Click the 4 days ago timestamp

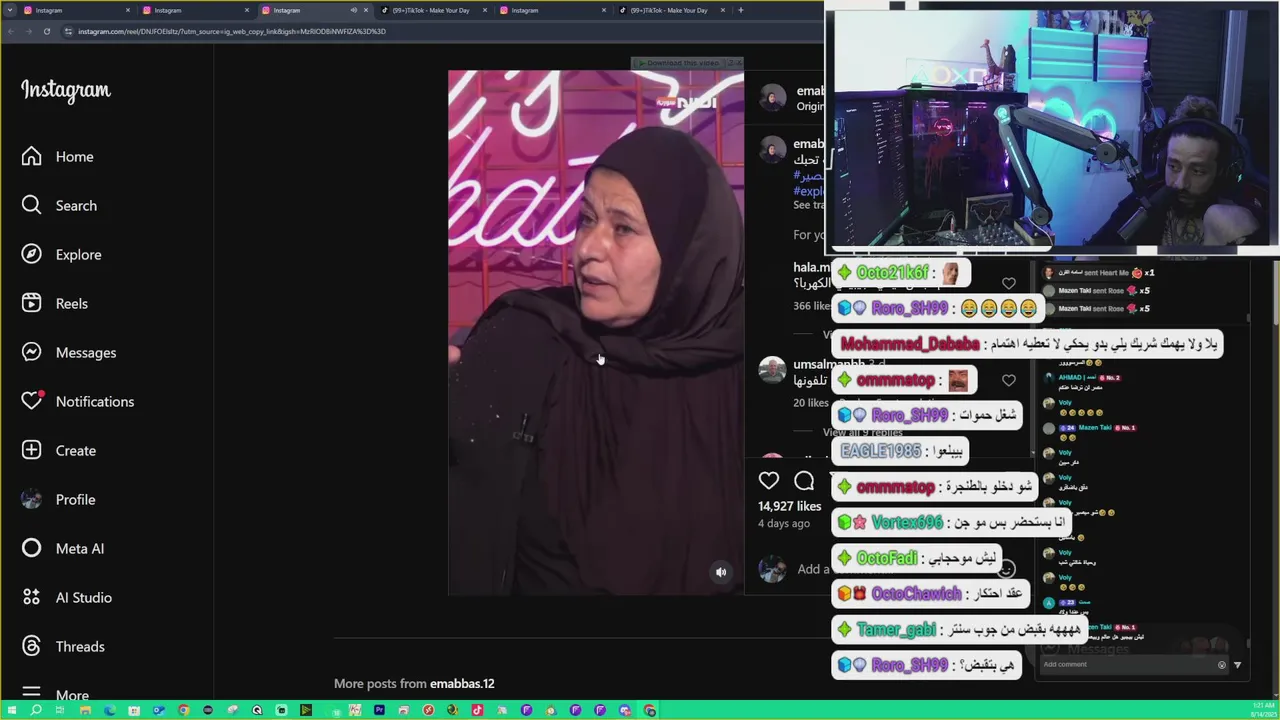pos(784,524)
